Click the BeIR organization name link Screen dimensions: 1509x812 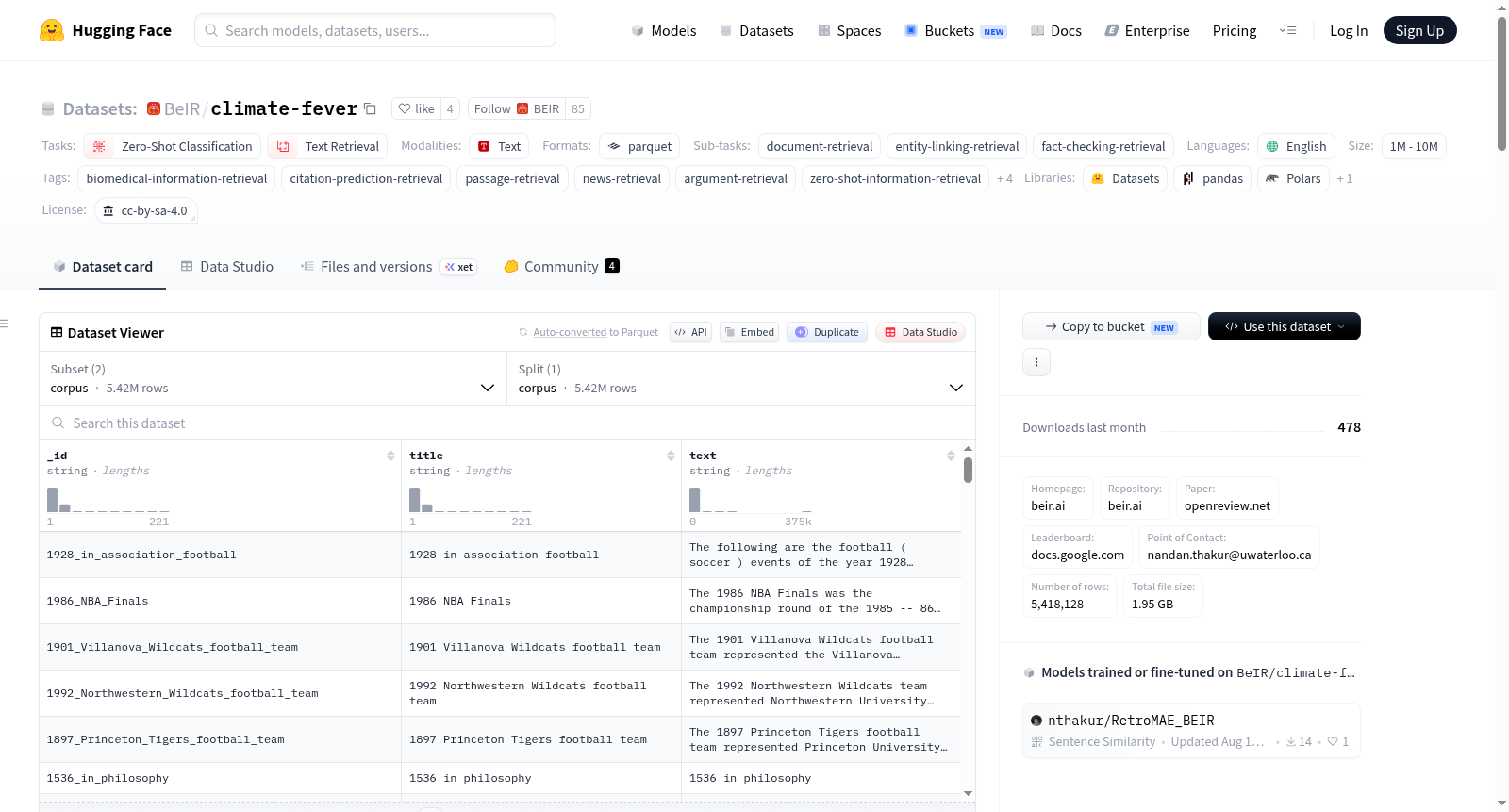click(x=182, y=108)
